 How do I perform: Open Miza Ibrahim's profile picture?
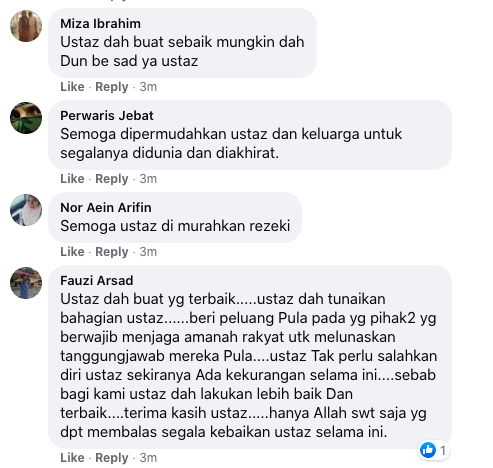pyautogui.click(x=26, y=26)
